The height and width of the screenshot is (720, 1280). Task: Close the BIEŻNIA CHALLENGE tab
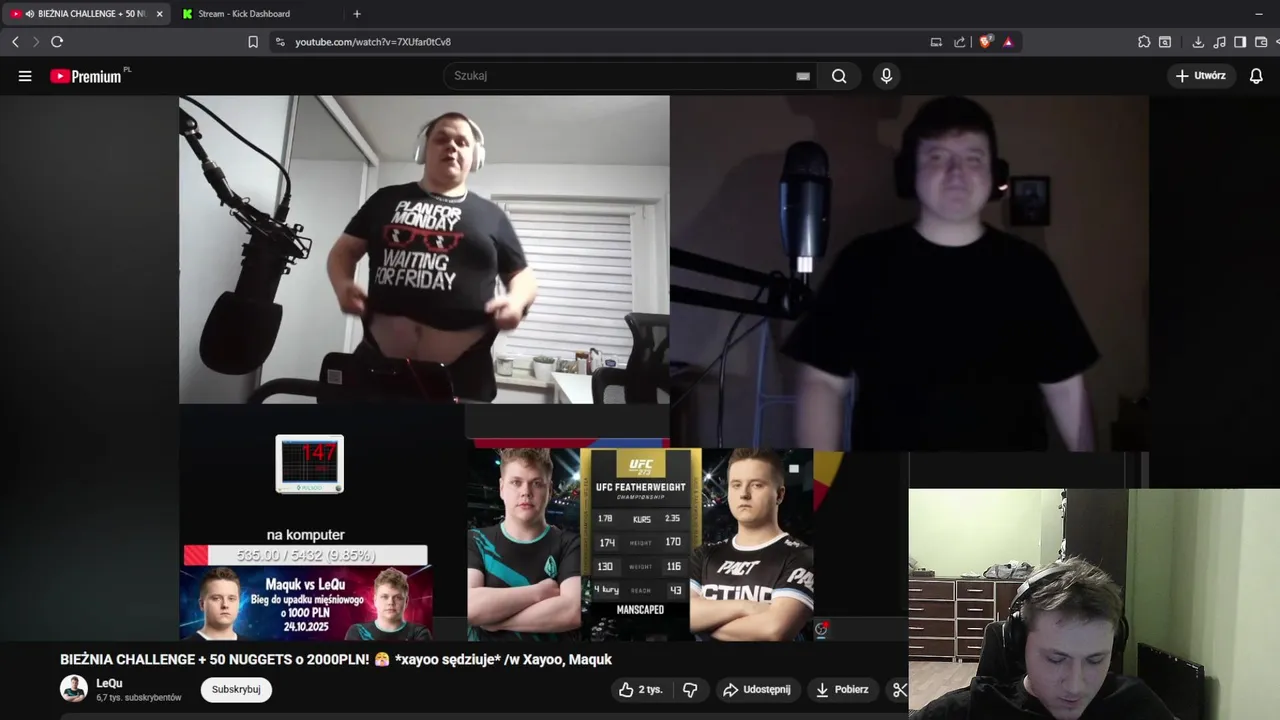click(159, 14)
